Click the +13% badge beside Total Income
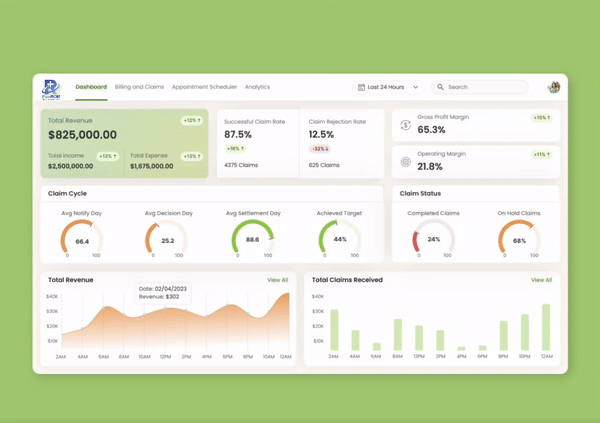 [x=108, y=156]
